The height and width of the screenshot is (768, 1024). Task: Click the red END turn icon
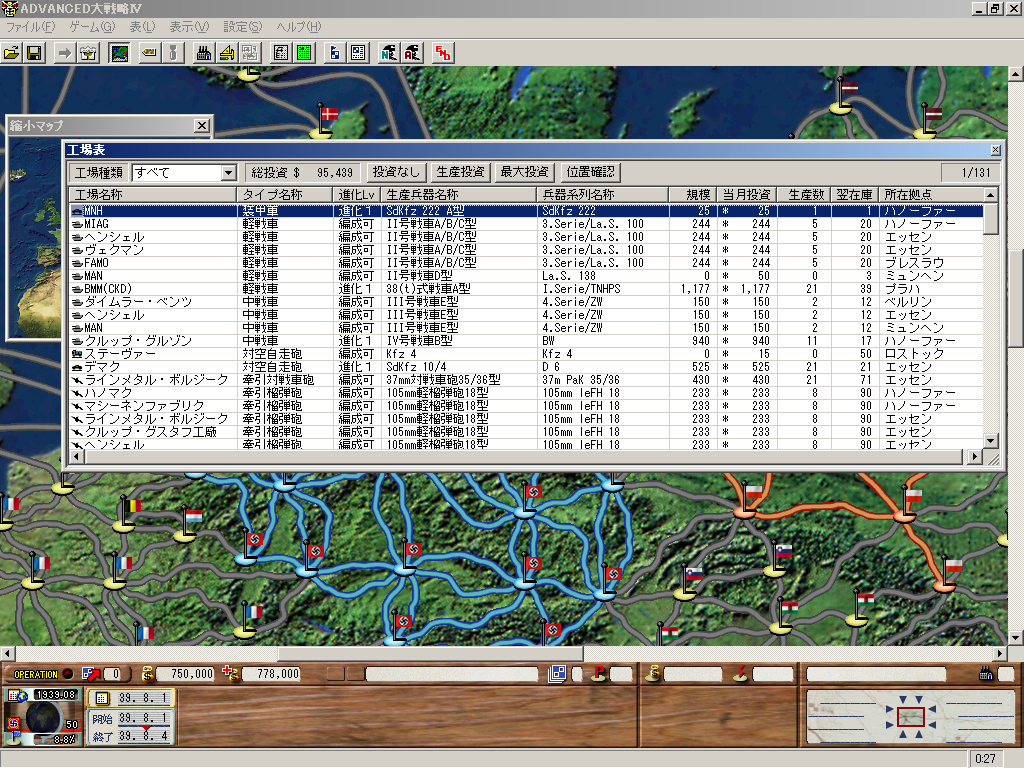tap(441, 53)
